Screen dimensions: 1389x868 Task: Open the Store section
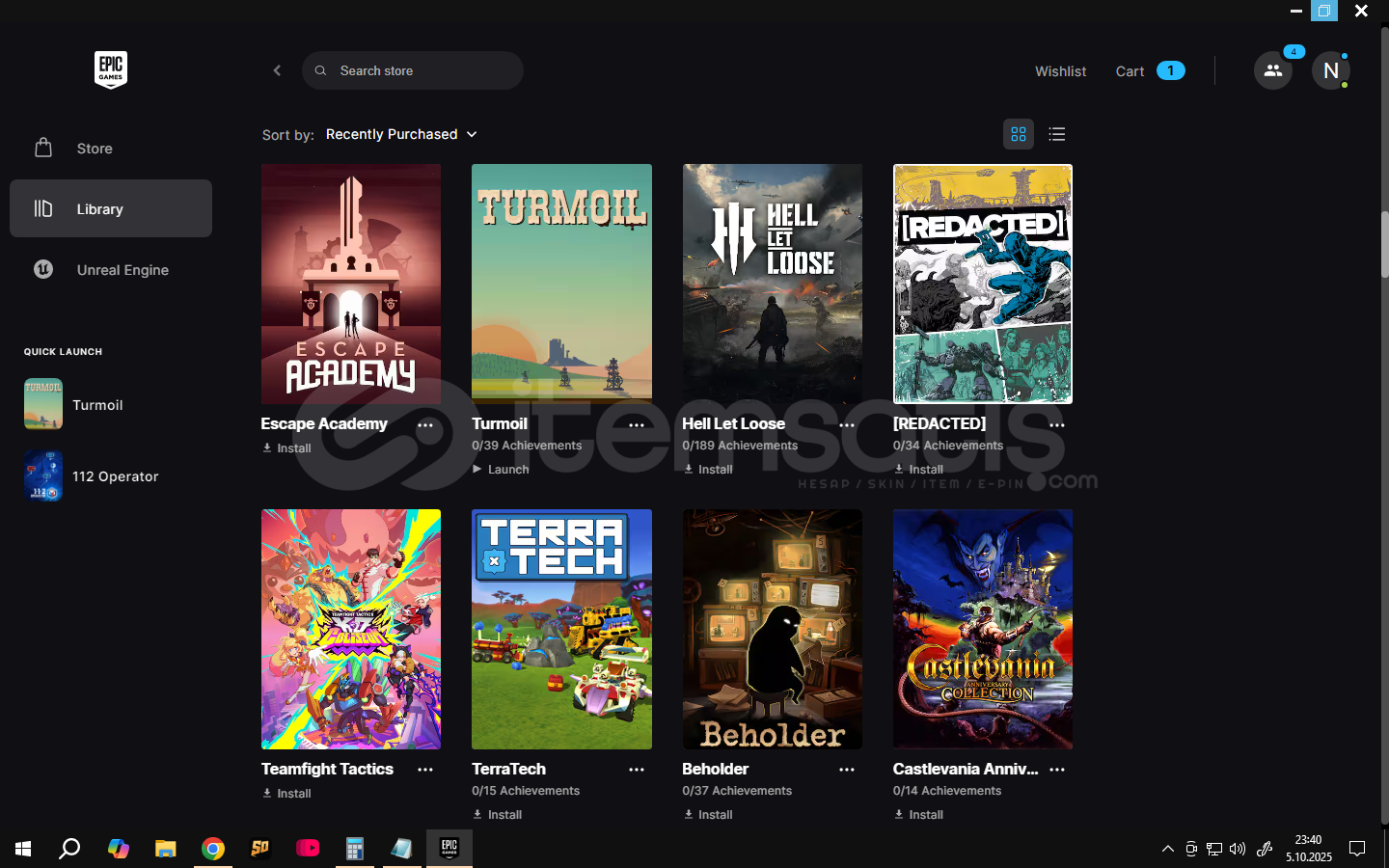click(111, 149)
